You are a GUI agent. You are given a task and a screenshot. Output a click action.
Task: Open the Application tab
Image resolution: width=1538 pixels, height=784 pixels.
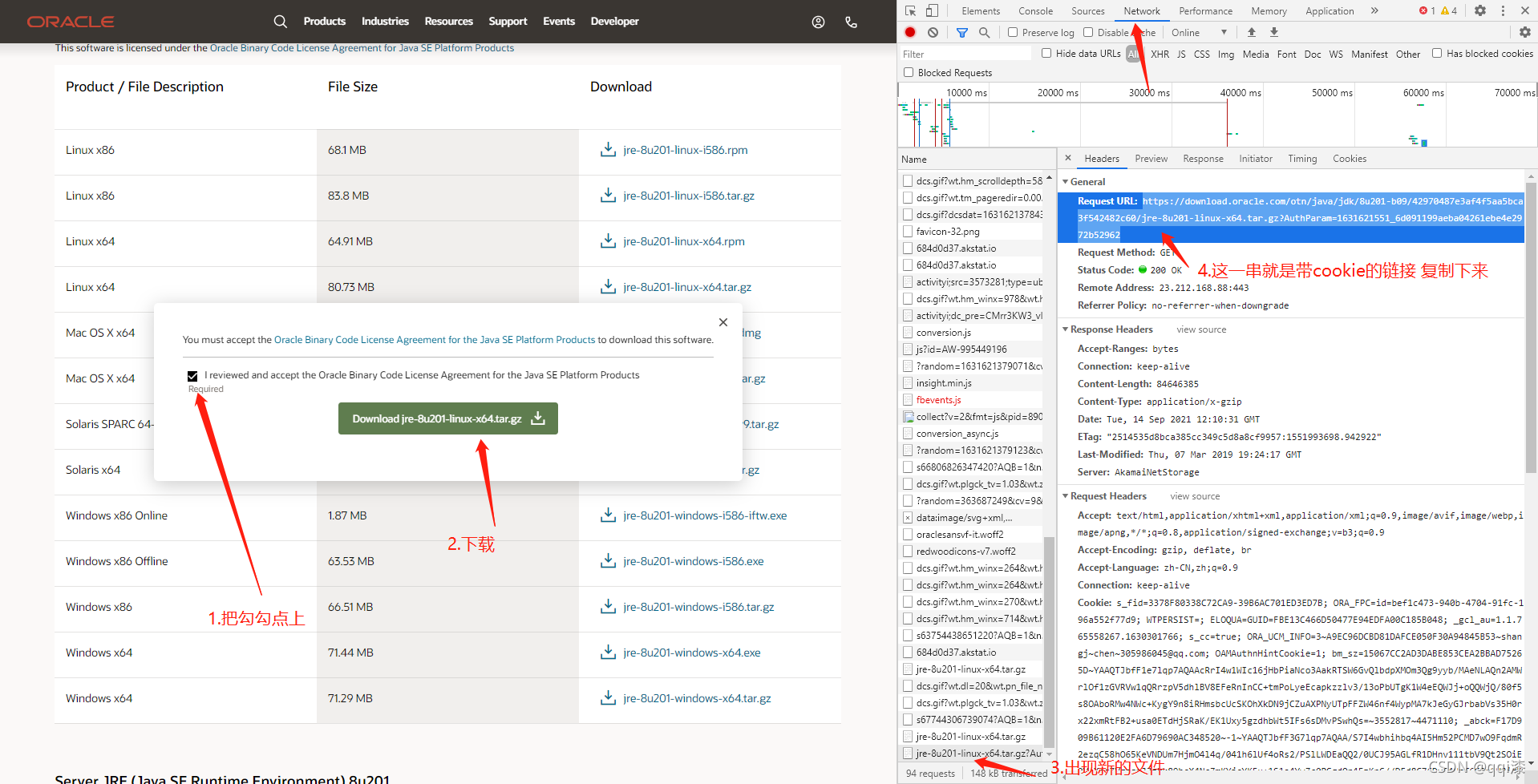point(1330,10)
